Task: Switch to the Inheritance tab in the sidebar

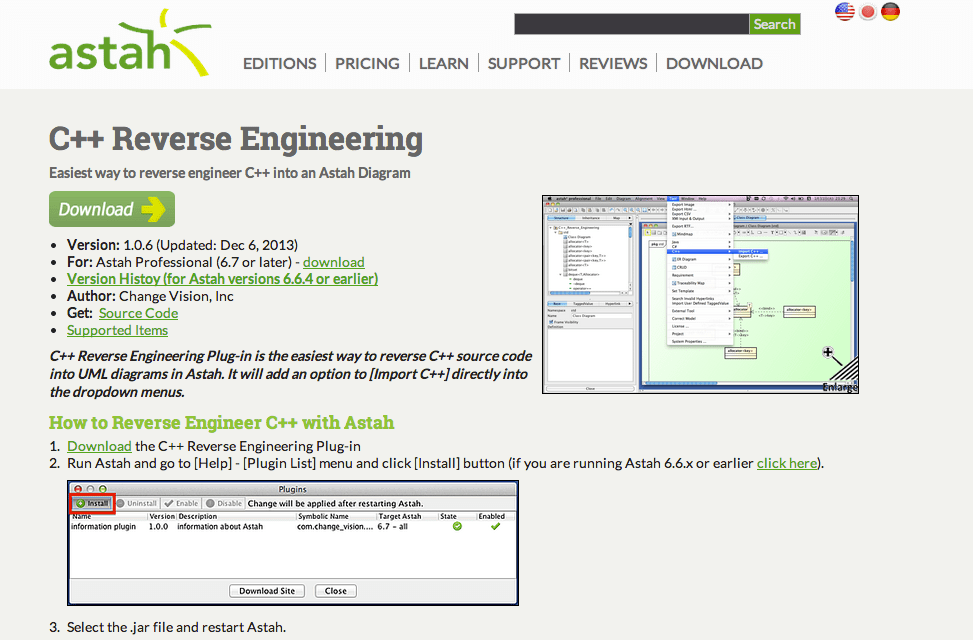Action: (x=589, y=218)
